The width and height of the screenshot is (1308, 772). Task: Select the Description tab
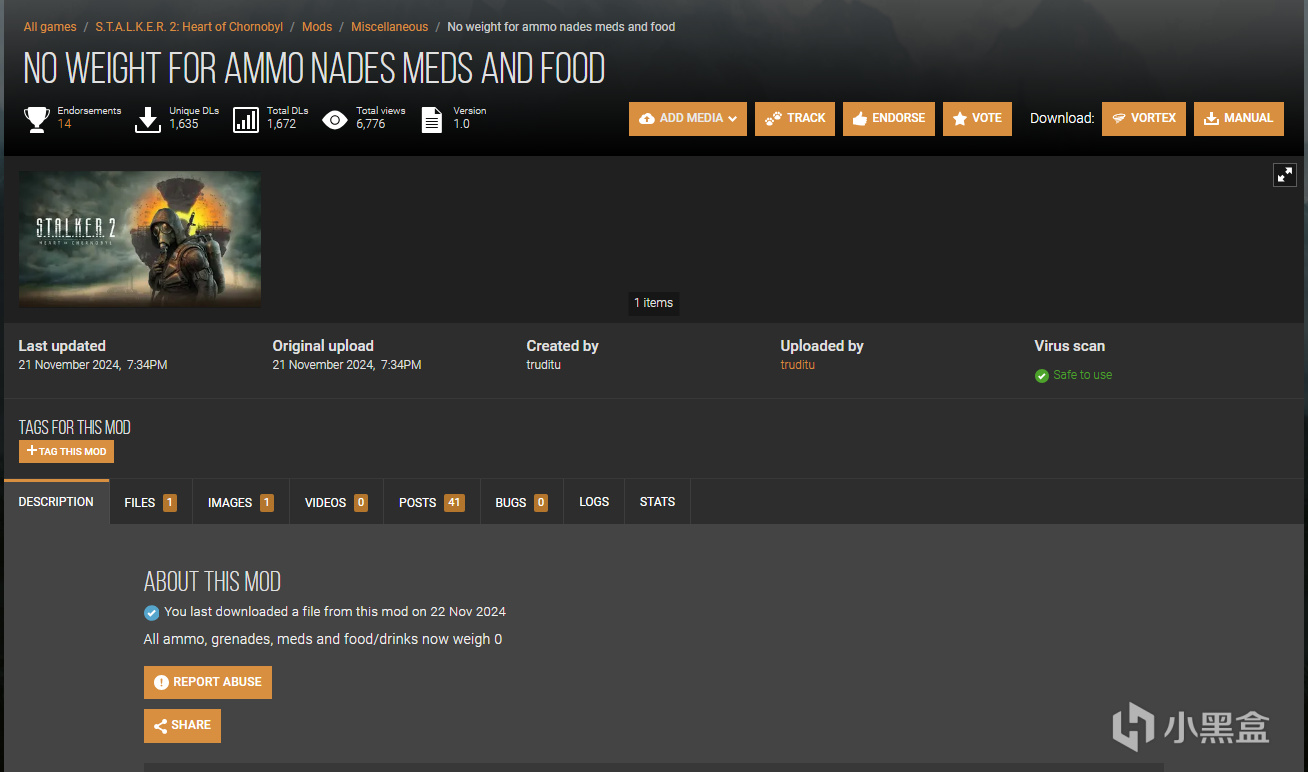coord(56,502)
